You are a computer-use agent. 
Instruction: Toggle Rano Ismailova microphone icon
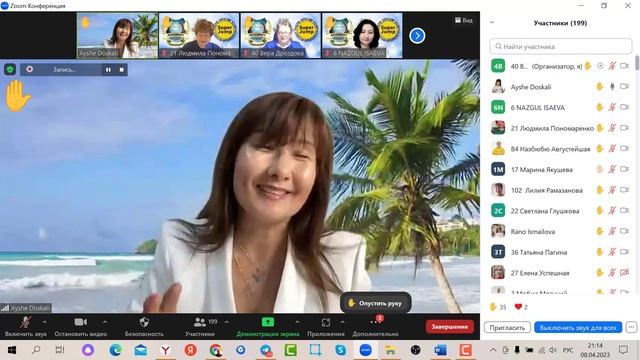pos(612,231)
